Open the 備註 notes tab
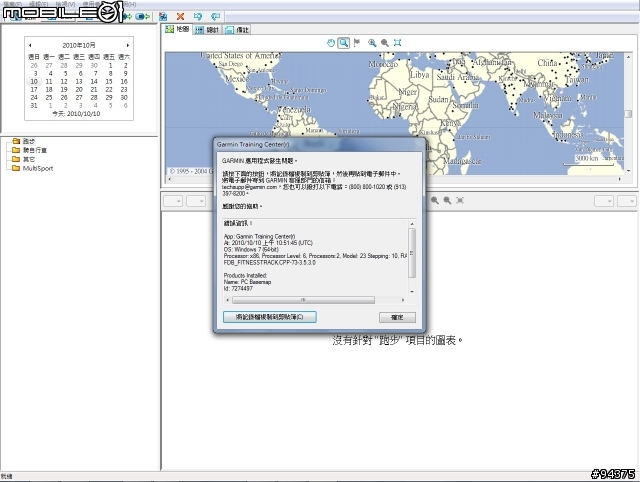This screenshot has width=640, height=482. coord(239,30)
